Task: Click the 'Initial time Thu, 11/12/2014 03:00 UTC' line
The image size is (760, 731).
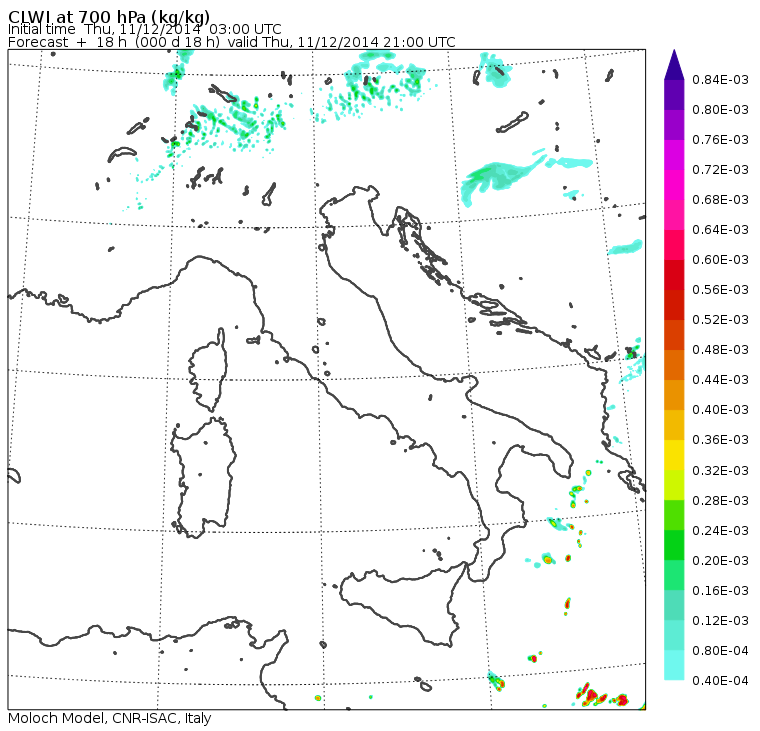Action: pyautogui.click(x=144, y=29)
